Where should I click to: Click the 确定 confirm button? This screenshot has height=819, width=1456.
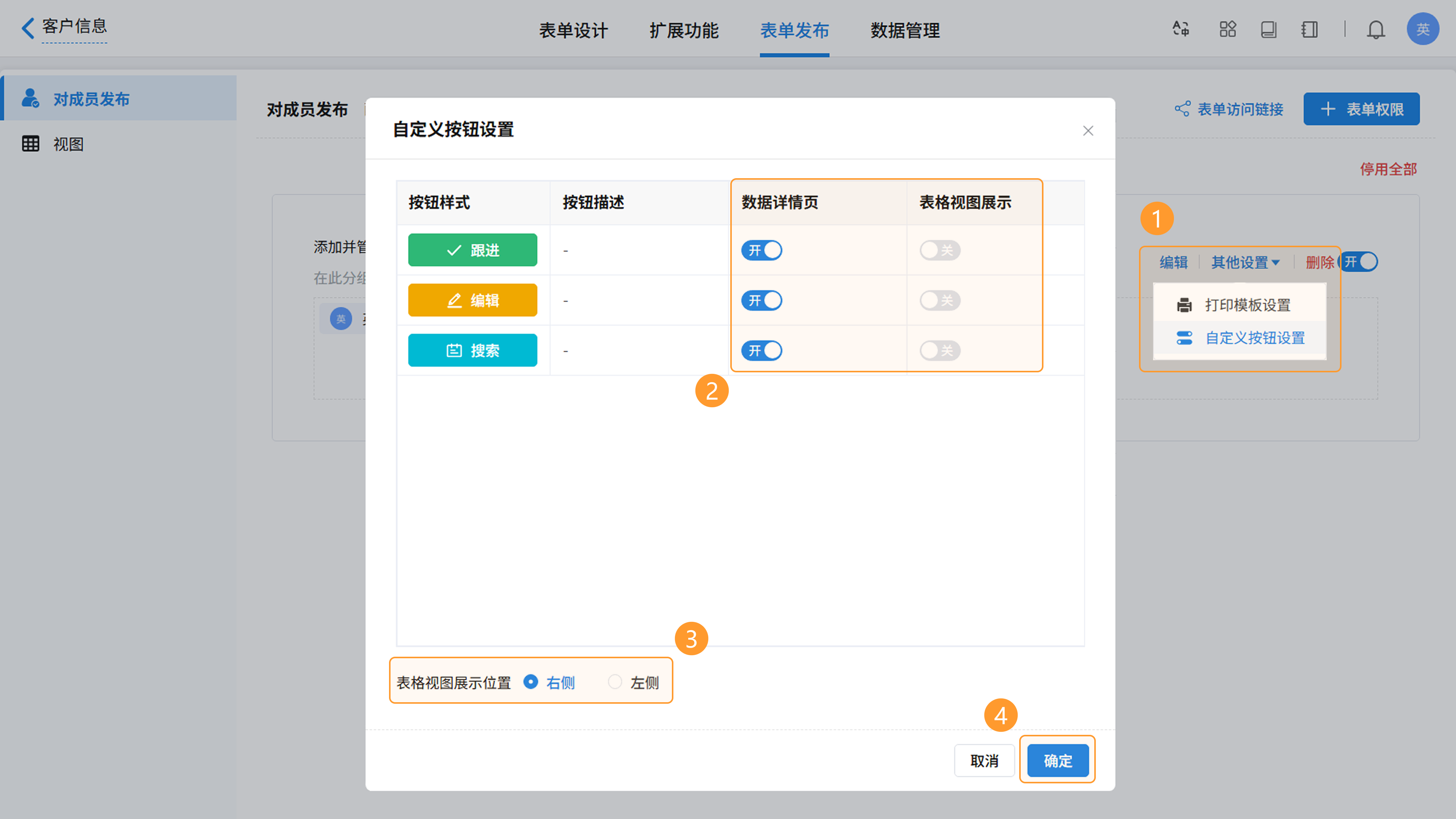pyautogui.click(x=1057, y=761)
